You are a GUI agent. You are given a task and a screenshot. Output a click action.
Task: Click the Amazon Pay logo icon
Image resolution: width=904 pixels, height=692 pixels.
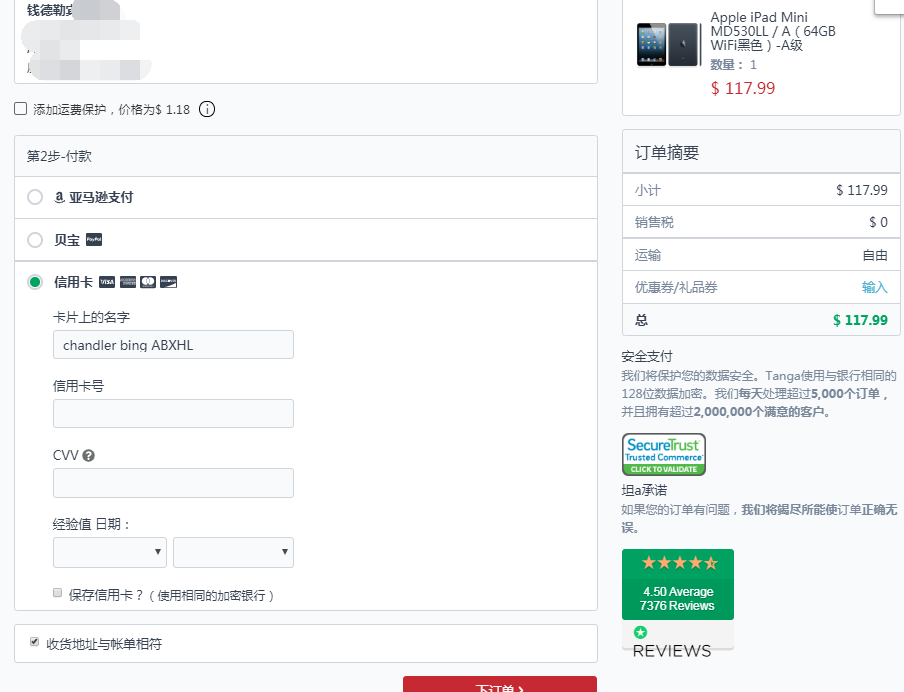click(x=59, y=197)
